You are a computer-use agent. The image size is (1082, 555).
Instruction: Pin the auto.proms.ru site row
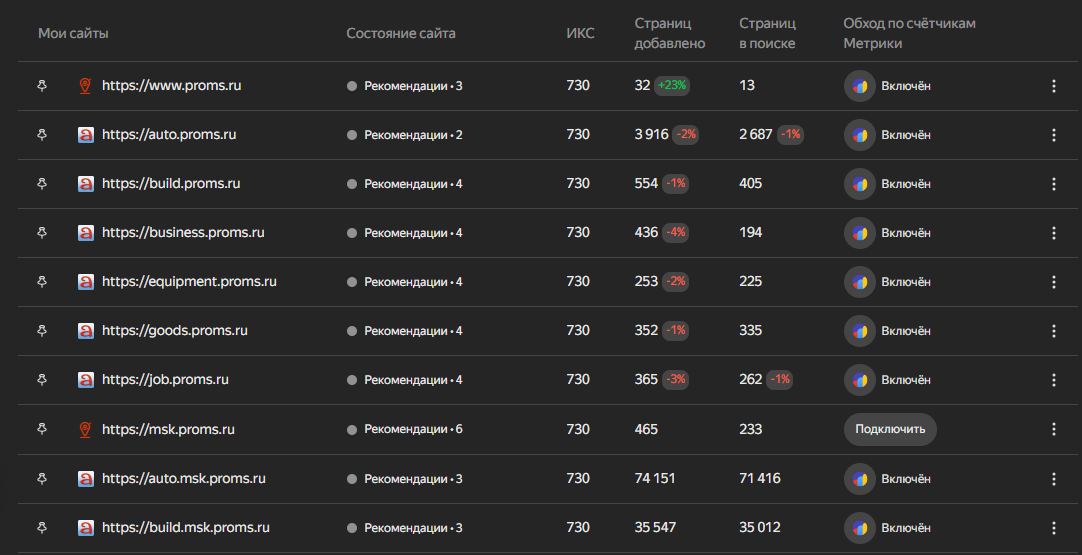coord(42,135)
